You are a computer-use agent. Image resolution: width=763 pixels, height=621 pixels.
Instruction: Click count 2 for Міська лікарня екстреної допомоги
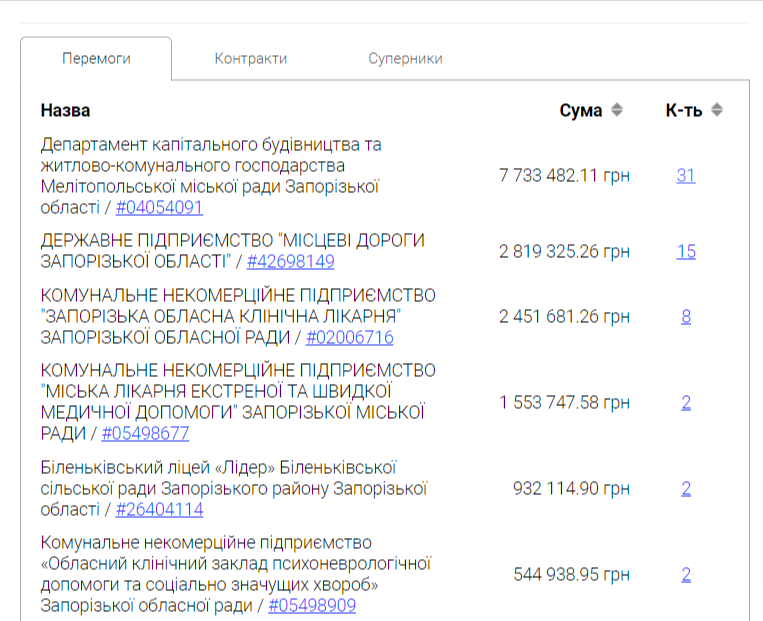pyautogui.click(x=686, y=402)
